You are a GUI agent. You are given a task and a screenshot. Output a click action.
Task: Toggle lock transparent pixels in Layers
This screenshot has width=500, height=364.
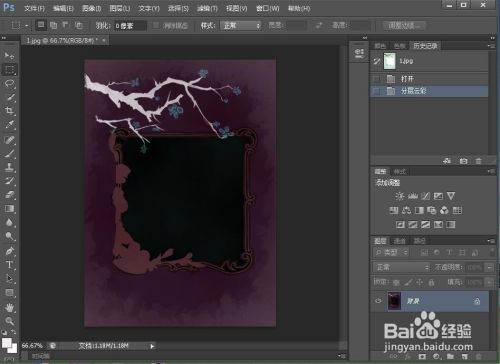396,283
